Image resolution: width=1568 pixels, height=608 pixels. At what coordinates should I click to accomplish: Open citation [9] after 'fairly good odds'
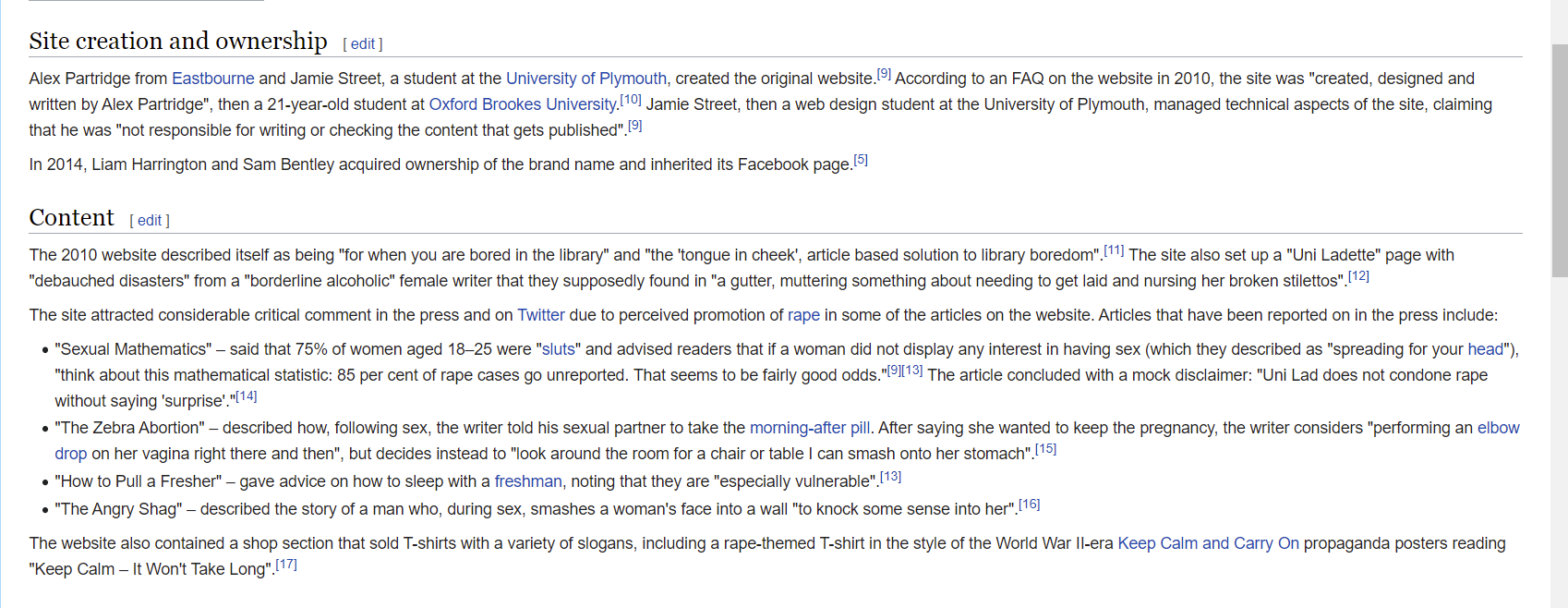click(894, 371)
